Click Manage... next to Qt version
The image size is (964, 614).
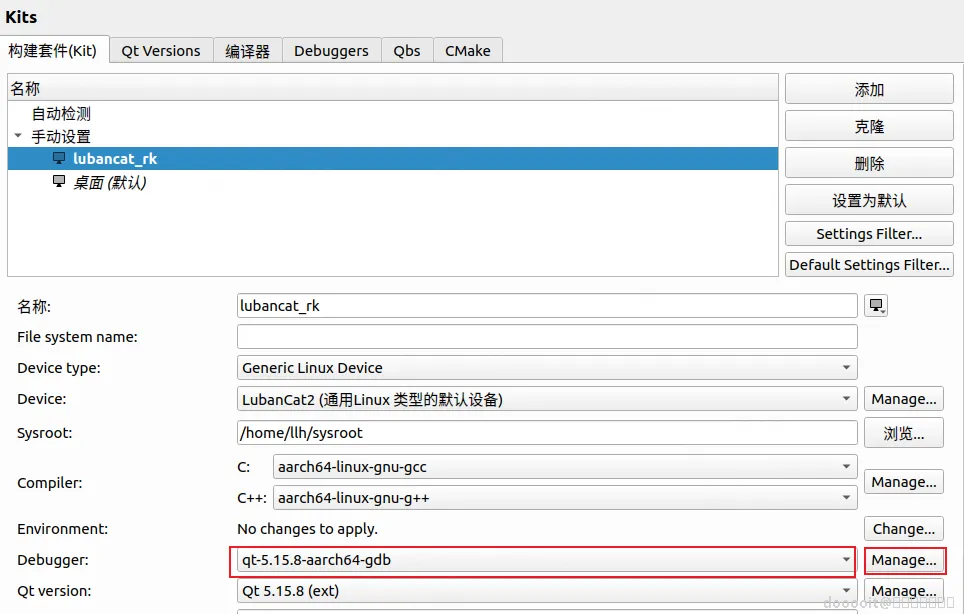[903, 591]
